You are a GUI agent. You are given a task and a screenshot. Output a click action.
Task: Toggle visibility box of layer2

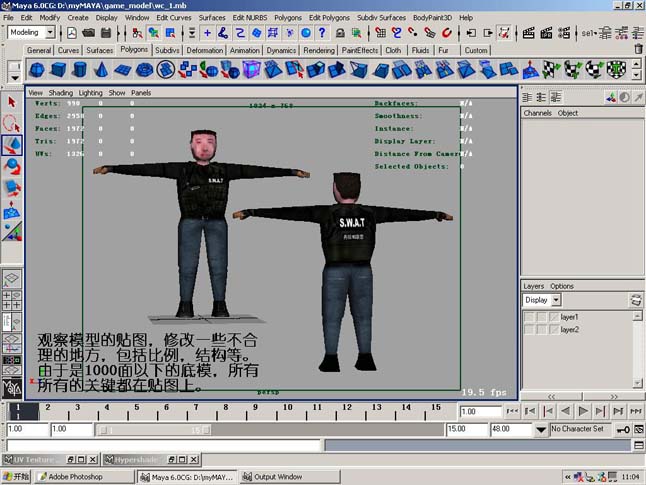point(529,330)
